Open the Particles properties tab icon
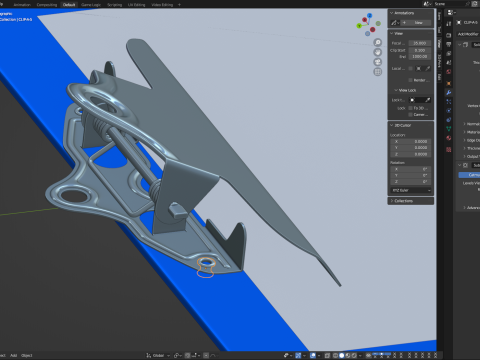480x360 pixels. 449,102
